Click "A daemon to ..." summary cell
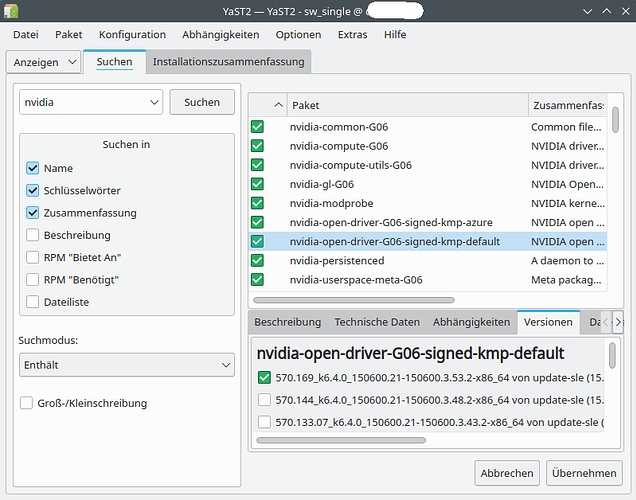 (567, 260)
